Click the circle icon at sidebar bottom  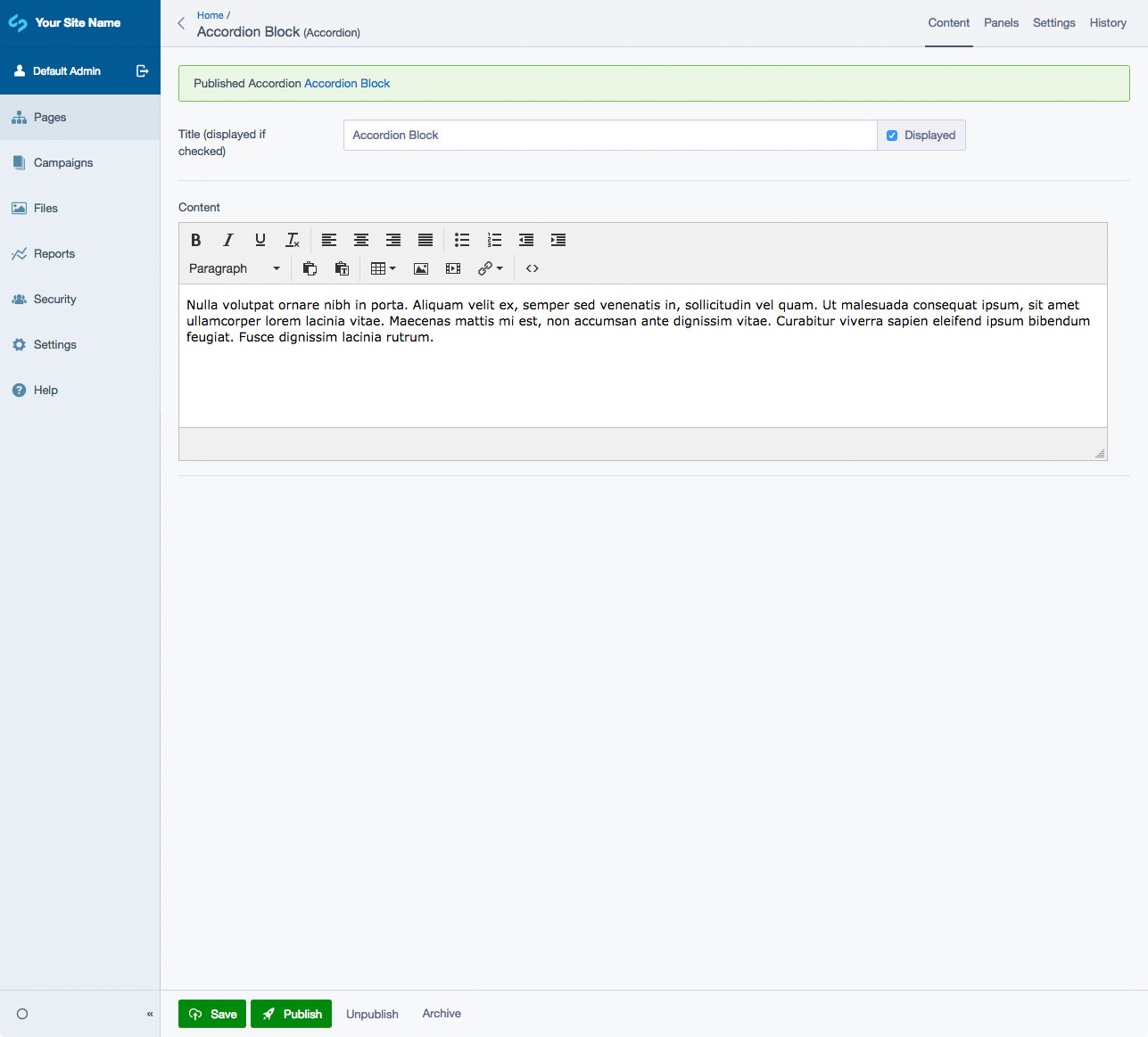click(22, 1014)
